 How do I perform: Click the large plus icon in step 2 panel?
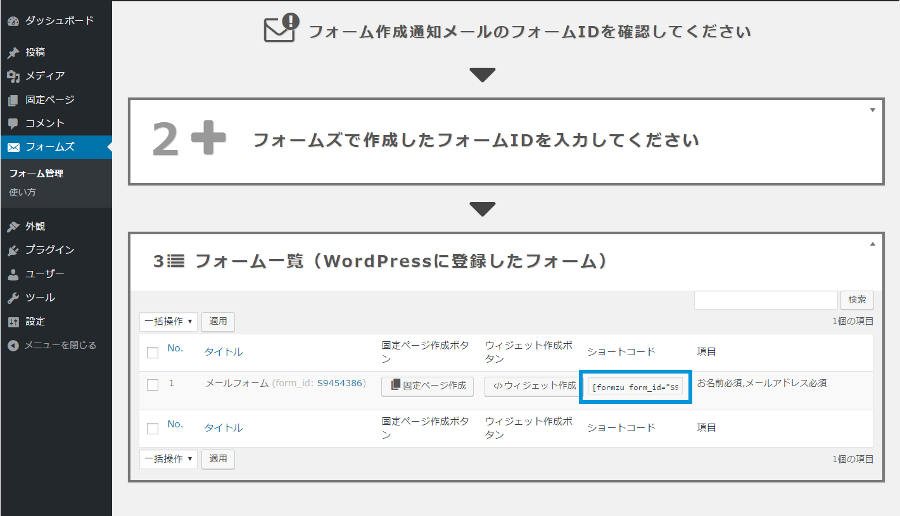(208, 138)
